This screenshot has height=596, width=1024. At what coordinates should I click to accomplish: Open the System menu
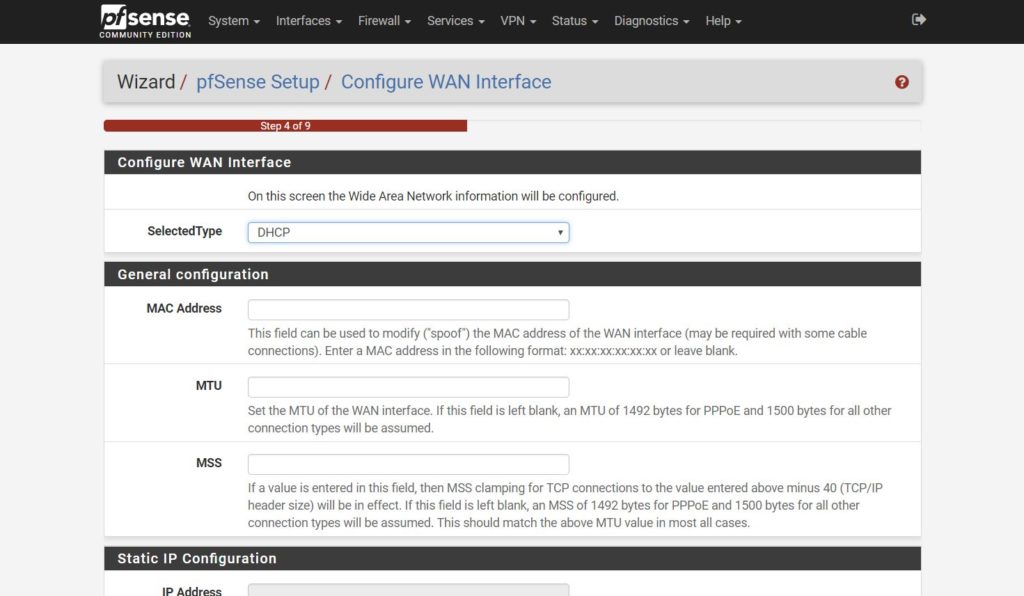[x=234, y=21]
